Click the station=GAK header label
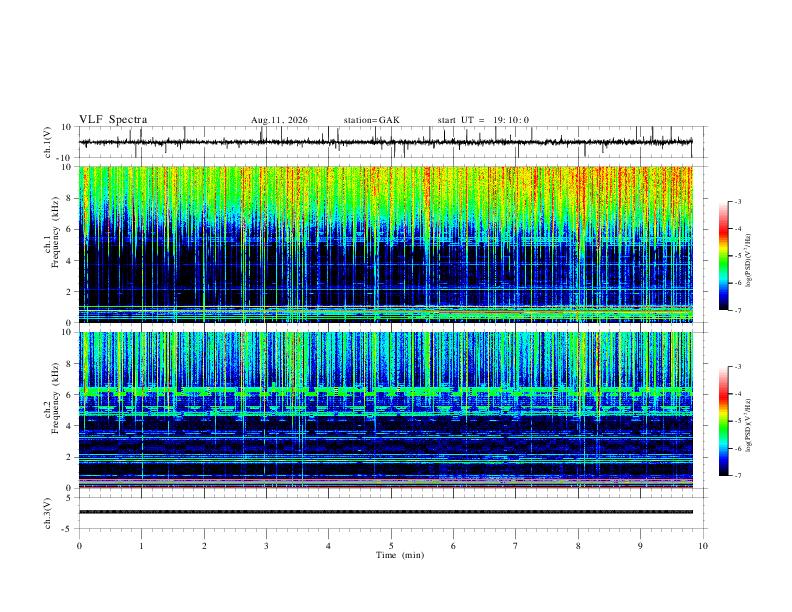The height and width of the screenshot is (612, 792). pyautogui.click(x=371, y=120)
